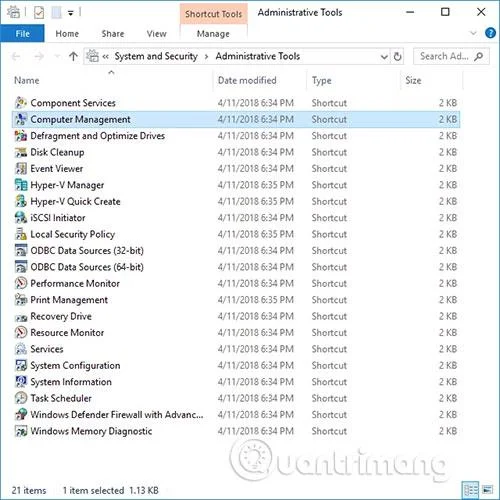Expand the hidden breadcrumb path chevrons
Viewport: 500px width, 500px height.
[x=105, y=57]
